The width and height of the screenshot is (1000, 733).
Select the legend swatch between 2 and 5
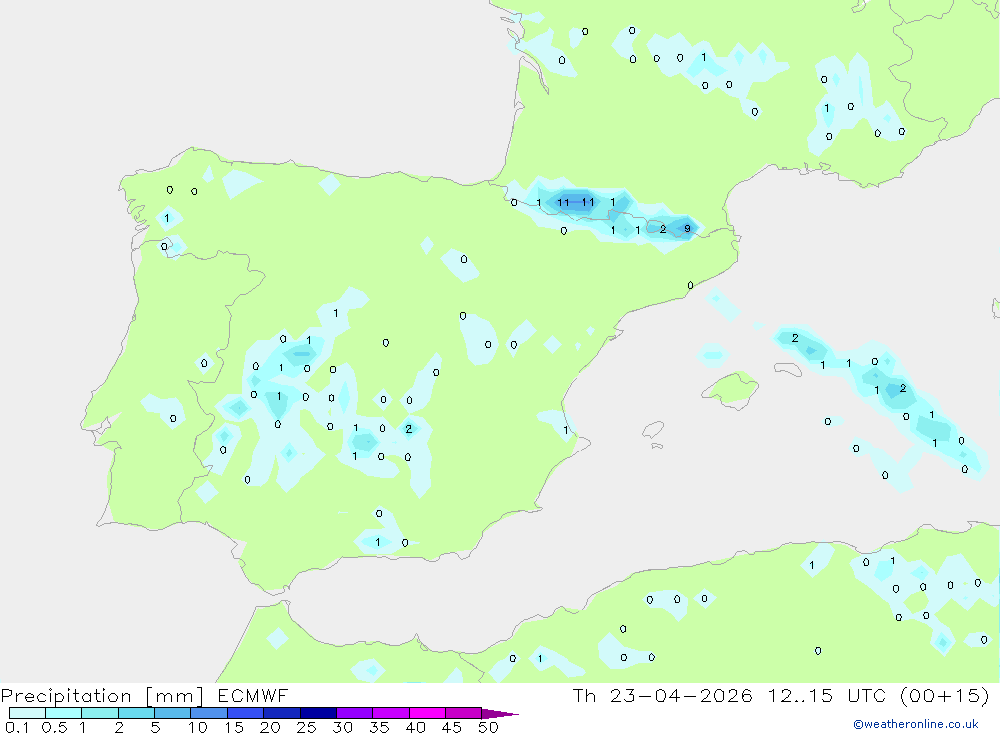[x=136, y=713]
